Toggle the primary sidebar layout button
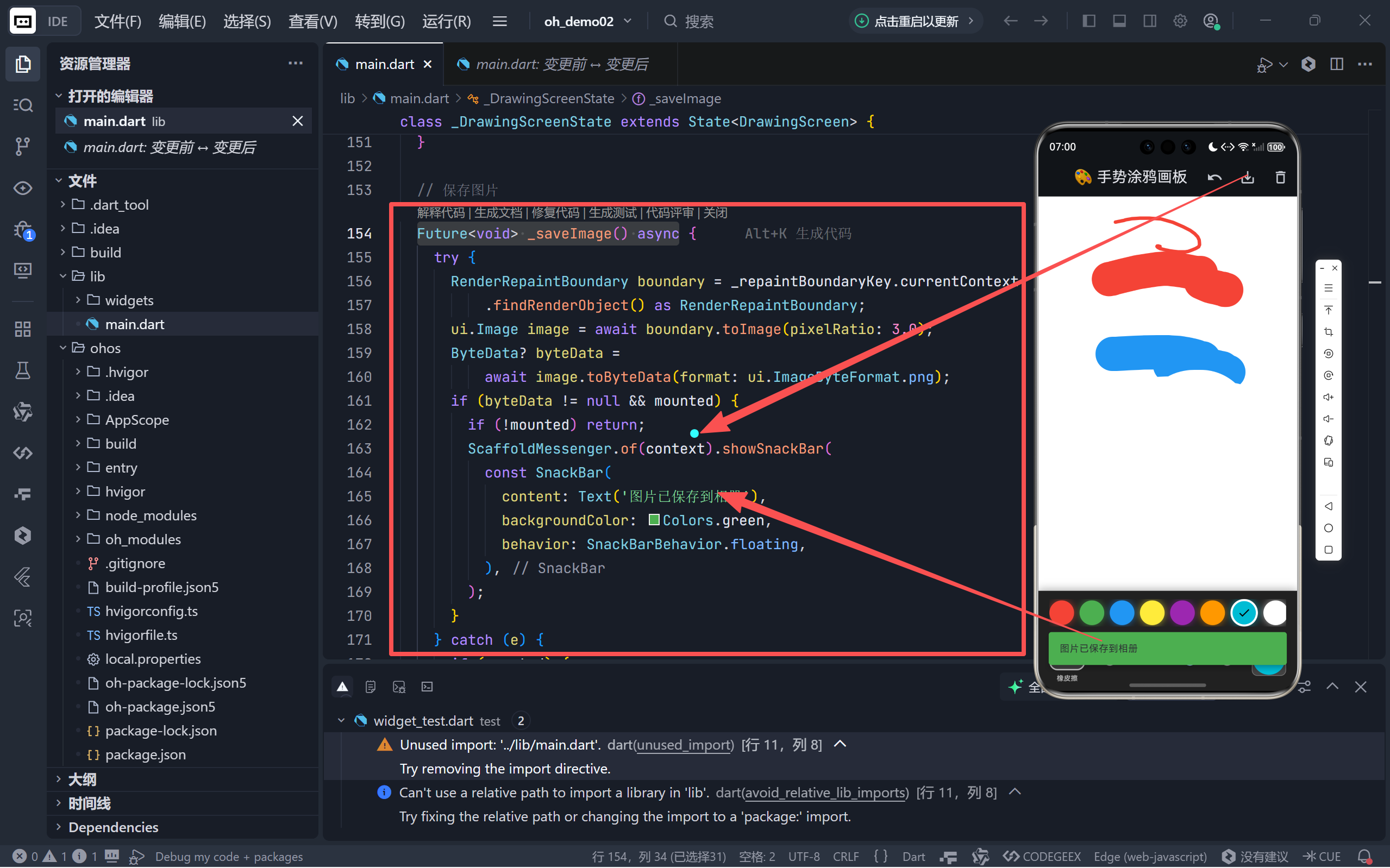1390x868 pixels. (x=1088, y=21)
